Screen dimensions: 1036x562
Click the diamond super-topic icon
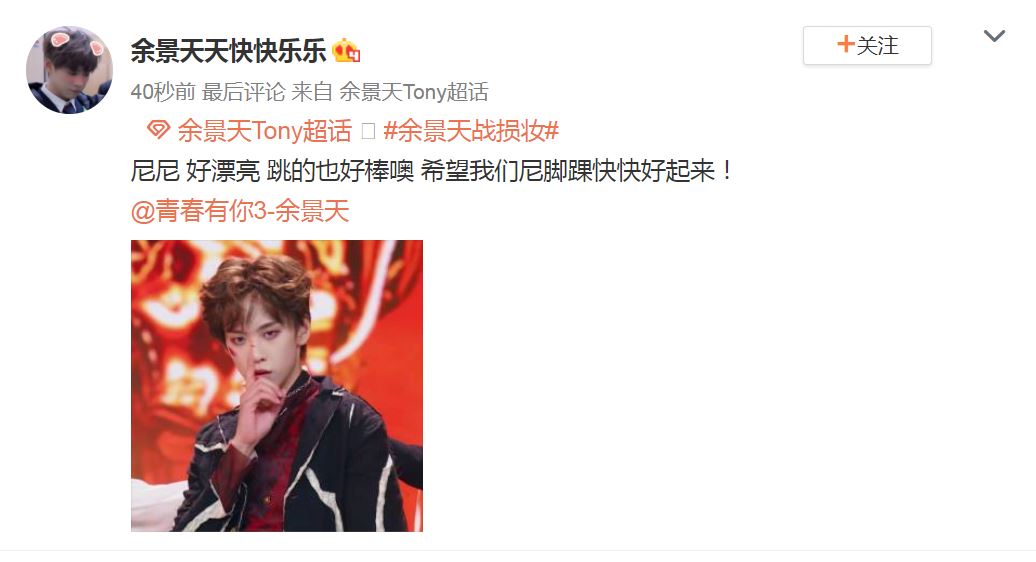coord(159,129)
